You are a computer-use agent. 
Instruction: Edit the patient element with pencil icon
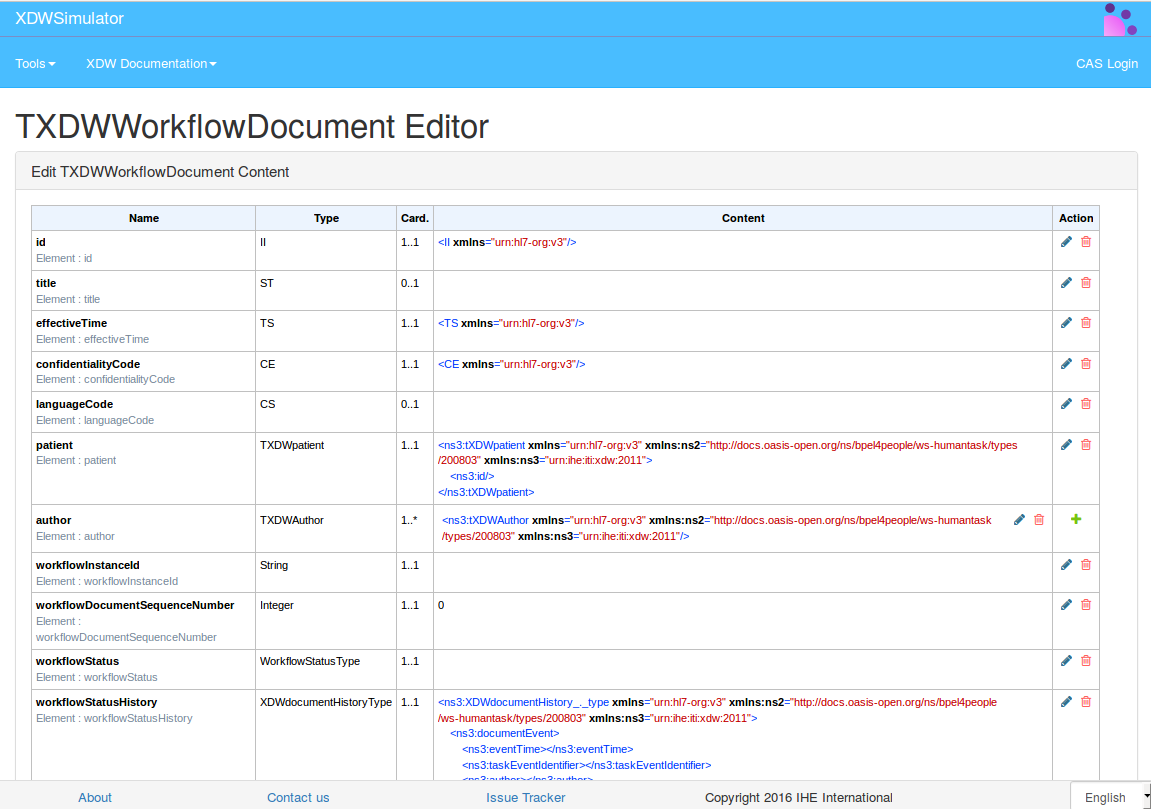[1066, 445]
